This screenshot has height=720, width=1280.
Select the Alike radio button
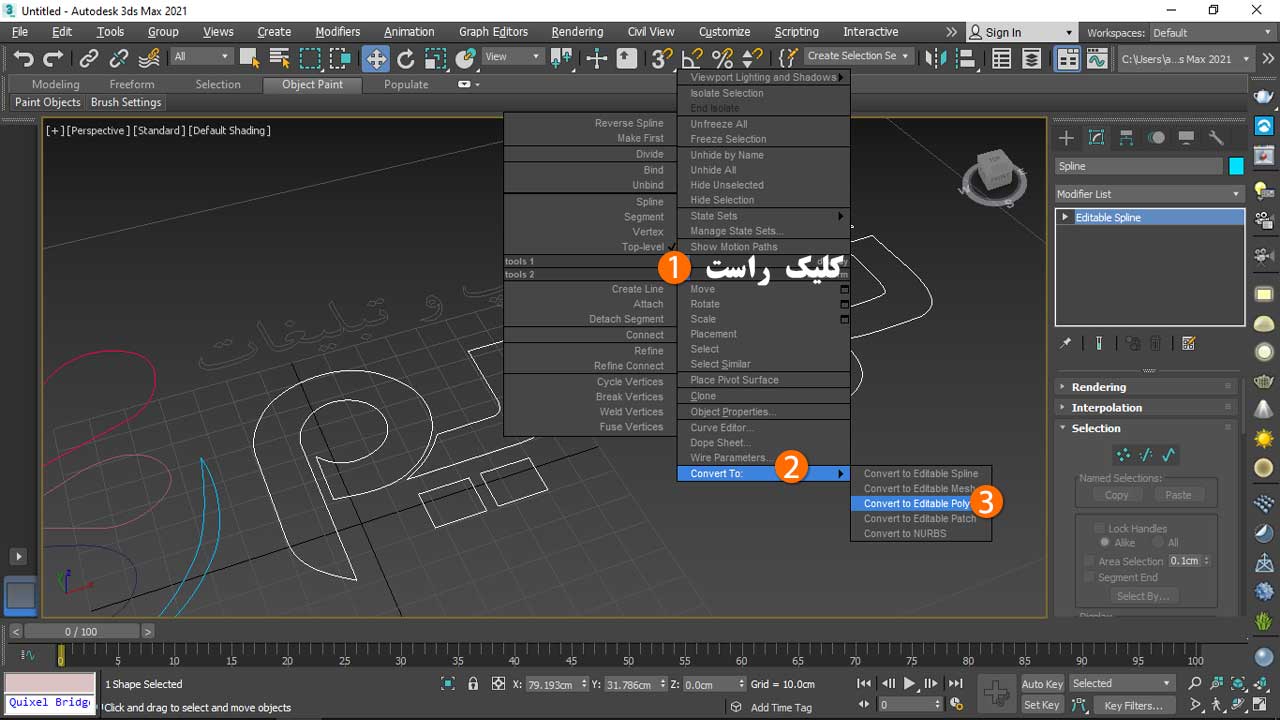tap(1105, 543)
